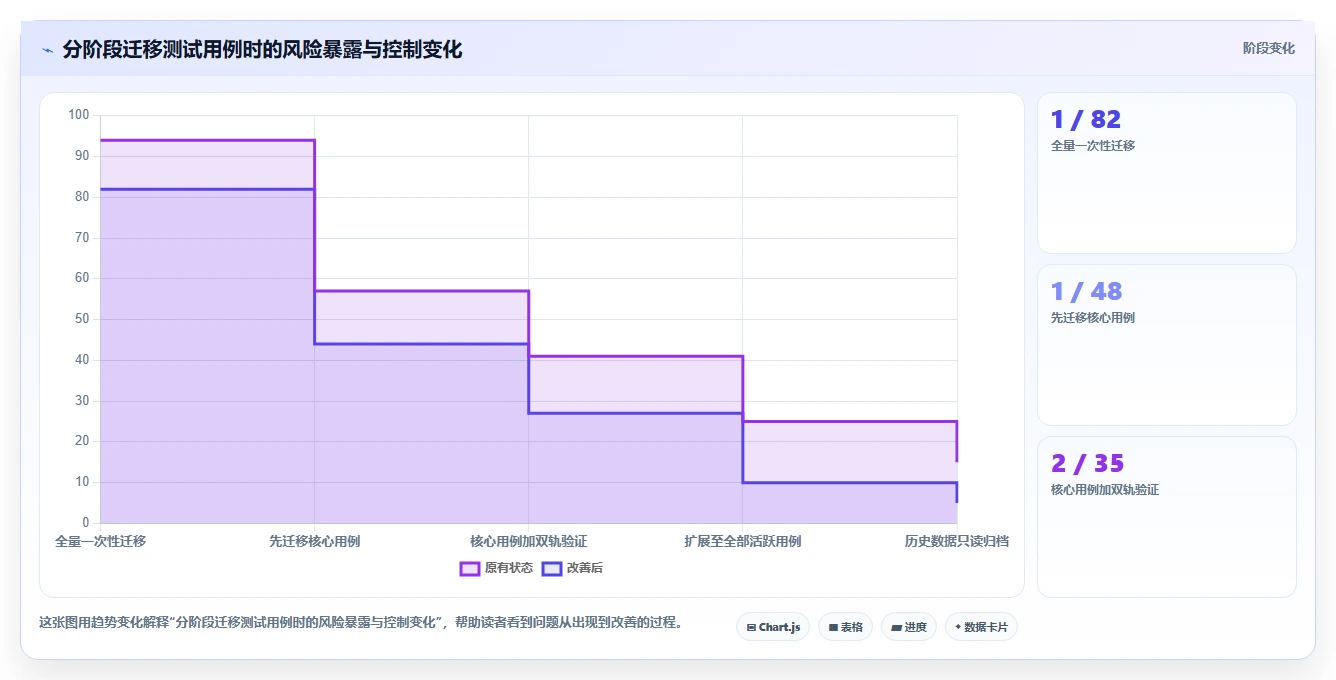Select the 进度 tag button
1336x680 pixels.
pyautogui.click(x=909, y=627)
